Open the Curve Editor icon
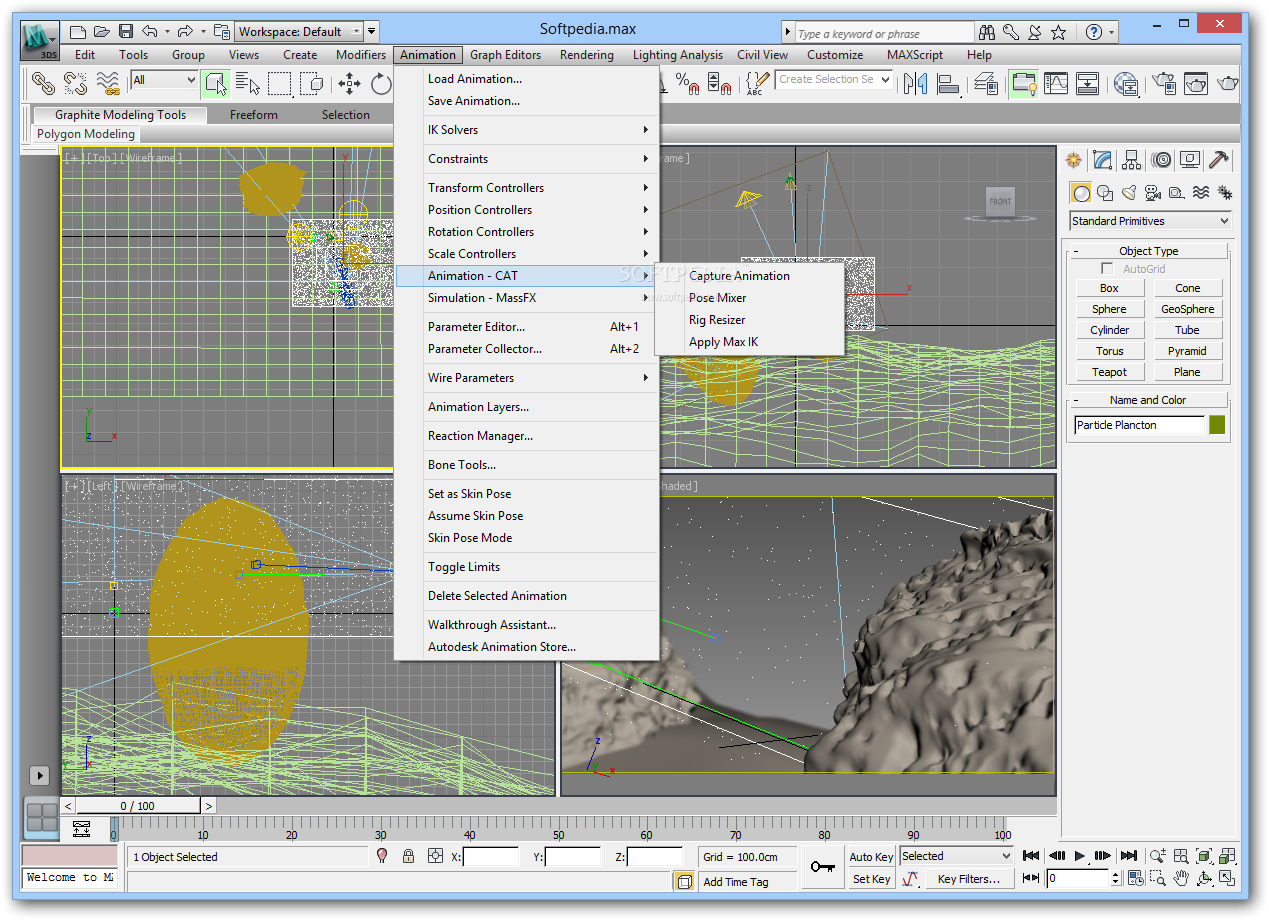The width and height of the screenshot is (1269, 920). coord(1056,83)
